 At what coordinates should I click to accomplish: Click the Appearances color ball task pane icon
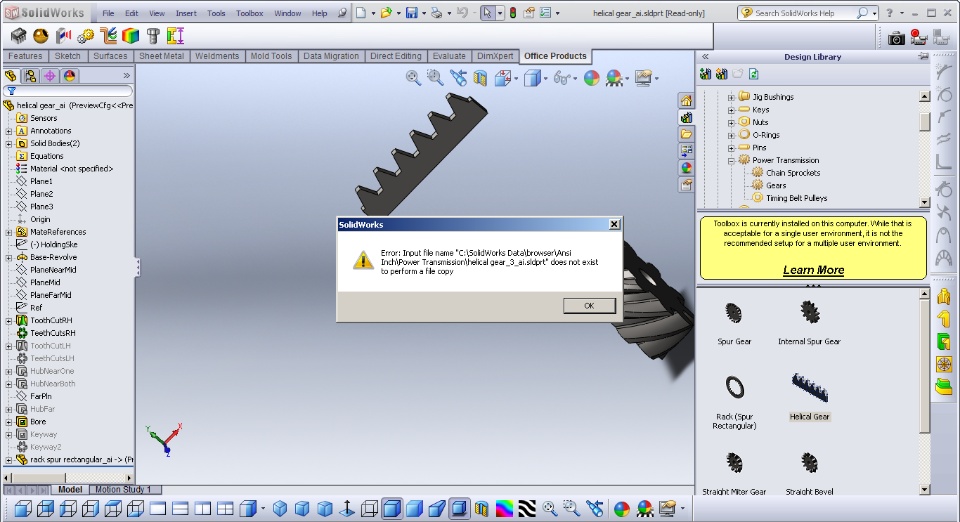[x=686, y=168]
